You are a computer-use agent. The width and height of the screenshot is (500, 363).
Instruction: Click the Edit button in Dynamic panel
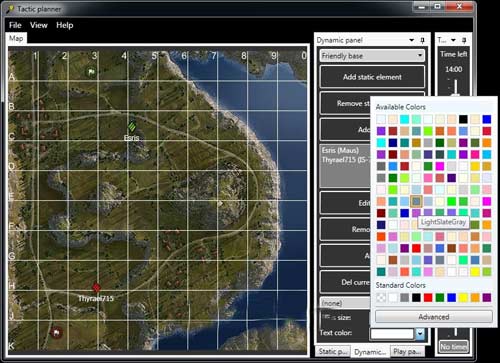pyautogui.click(x=345, y=203)
